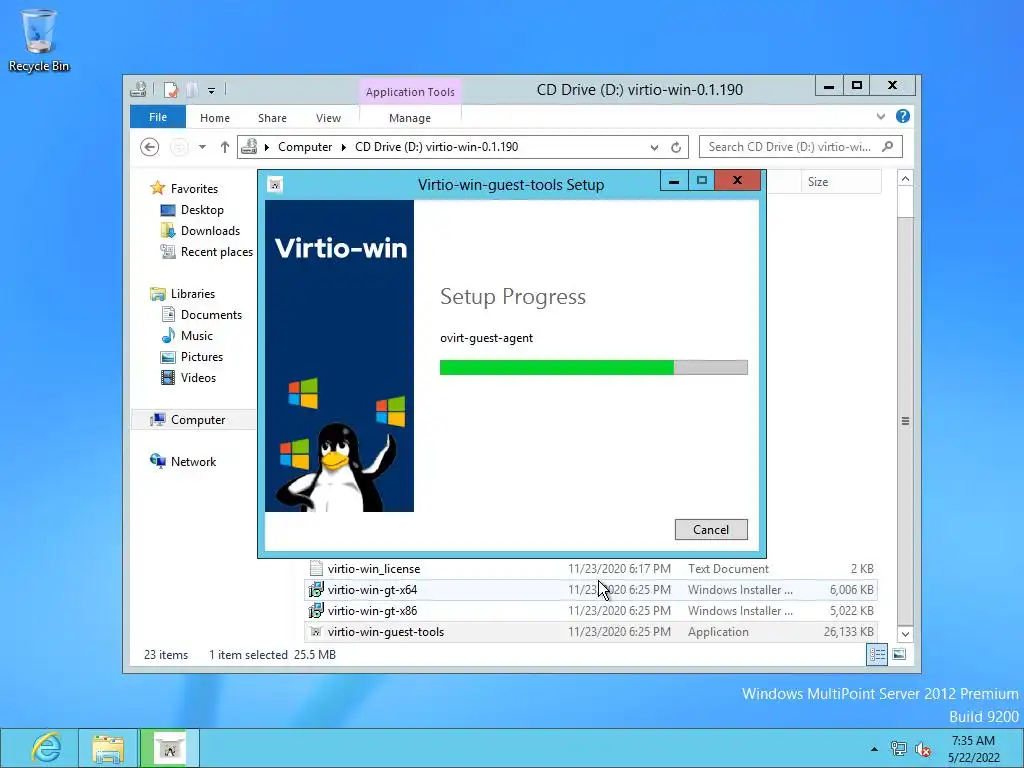This screenshot has width=1024, height=768.
Task: Switch to the View ribbon tab
Action: [328, 118]
